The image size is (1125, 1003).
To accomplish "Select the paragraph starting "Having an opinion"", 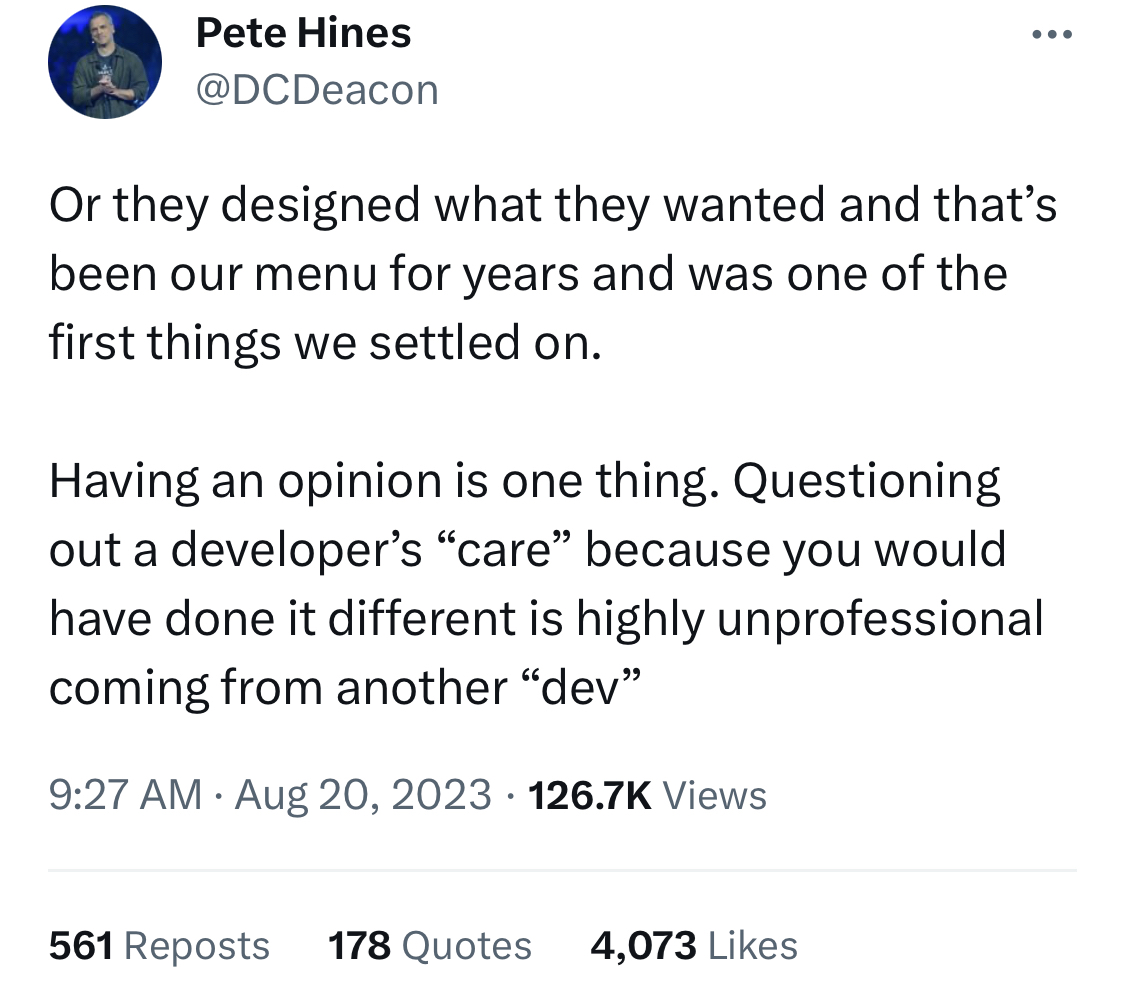I will [x=546, y=583].
